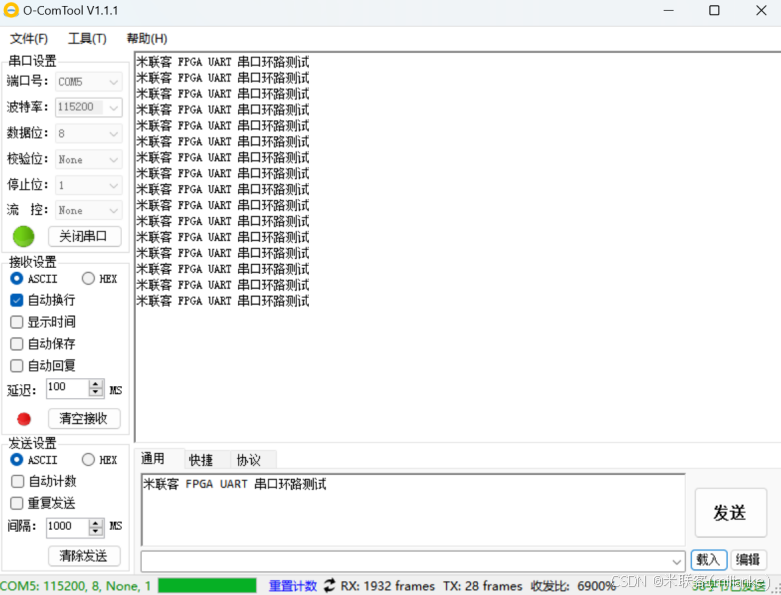Click the 收发比 6900% status text
Image resolution: width=781 pixels, height=595 pixels.
573,586
